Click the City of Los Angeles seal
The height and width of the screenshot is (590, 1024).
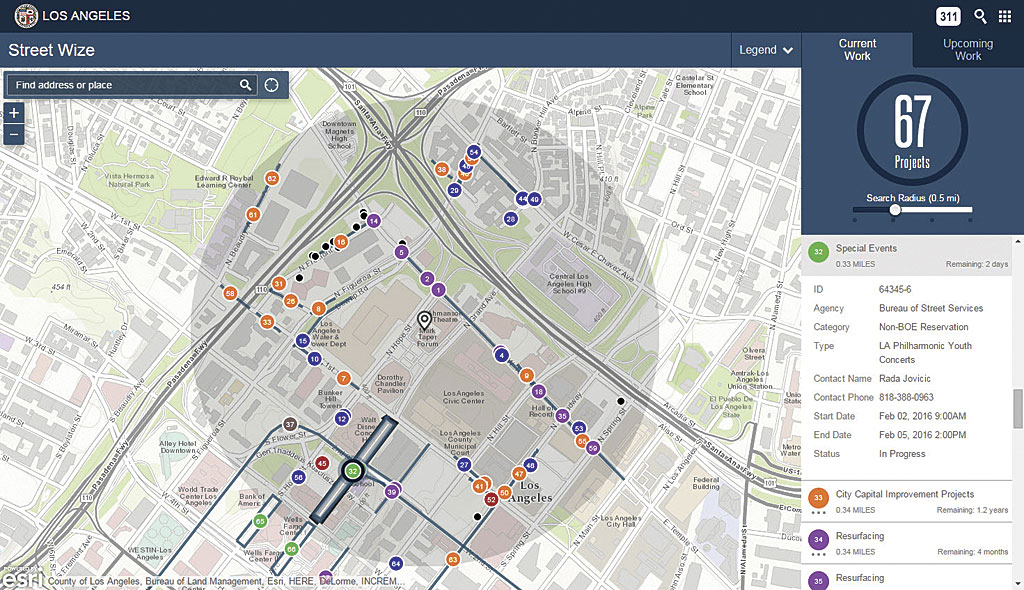coord(26,16)
